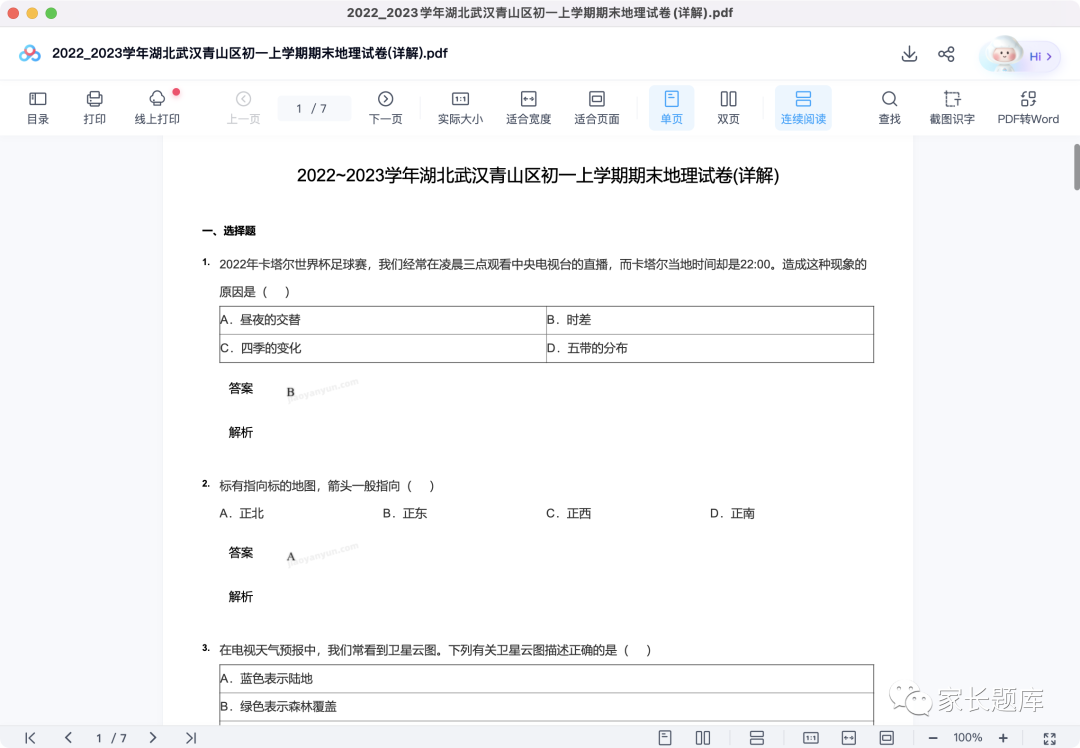The height and width of the screenshot is (748, 1080).
Task: Click question 2 option C. 正西
Action: (x=569, y=513)
